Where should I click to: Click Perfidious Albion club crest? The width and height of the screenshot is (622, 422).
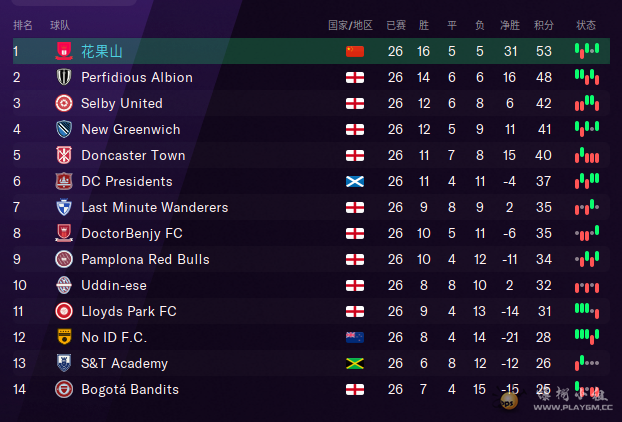pyautogui.click(x=64, y=77)
